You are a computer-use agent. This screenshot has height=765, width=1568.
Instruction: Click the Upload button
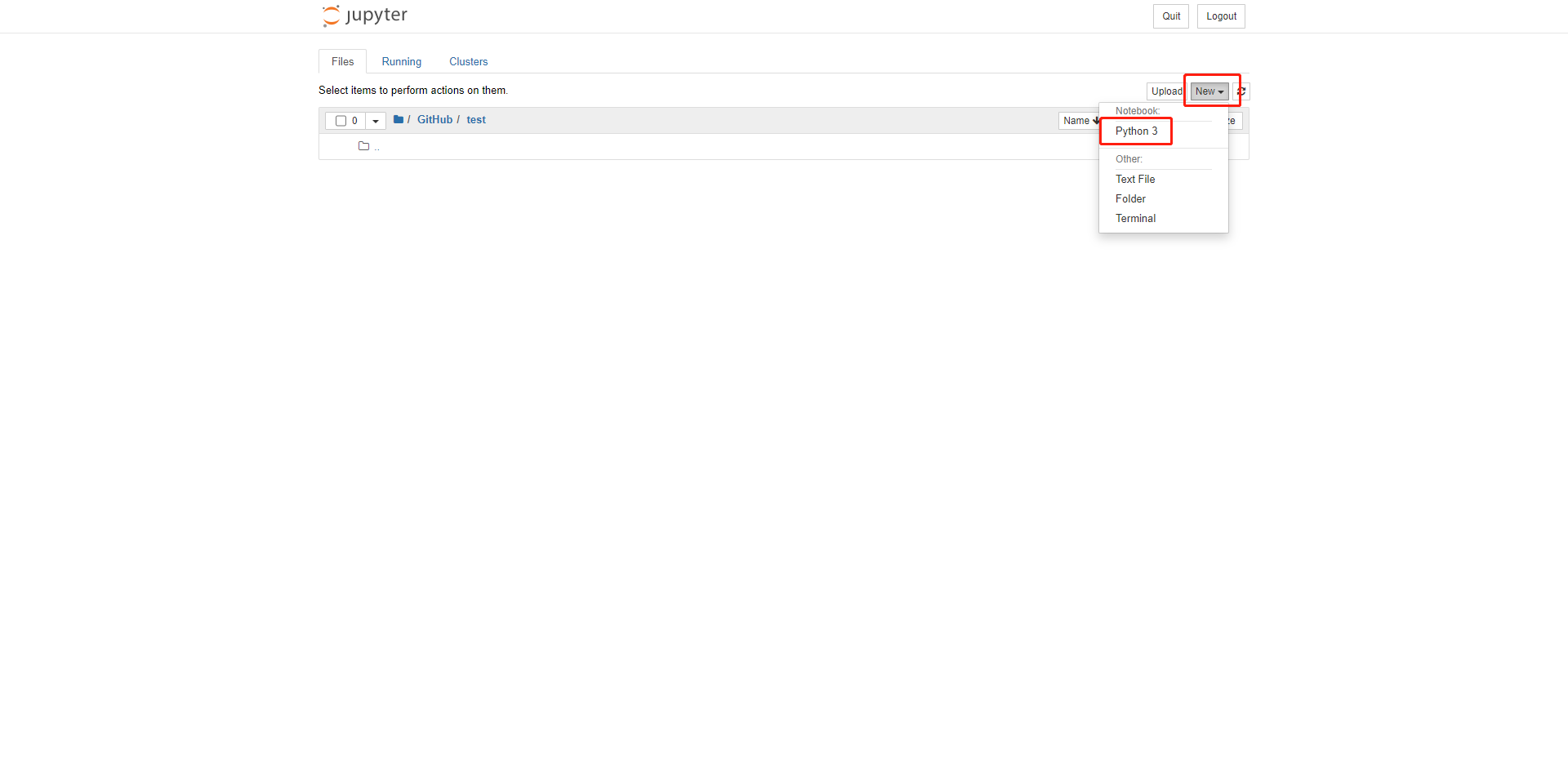[x=1166, y=91]
